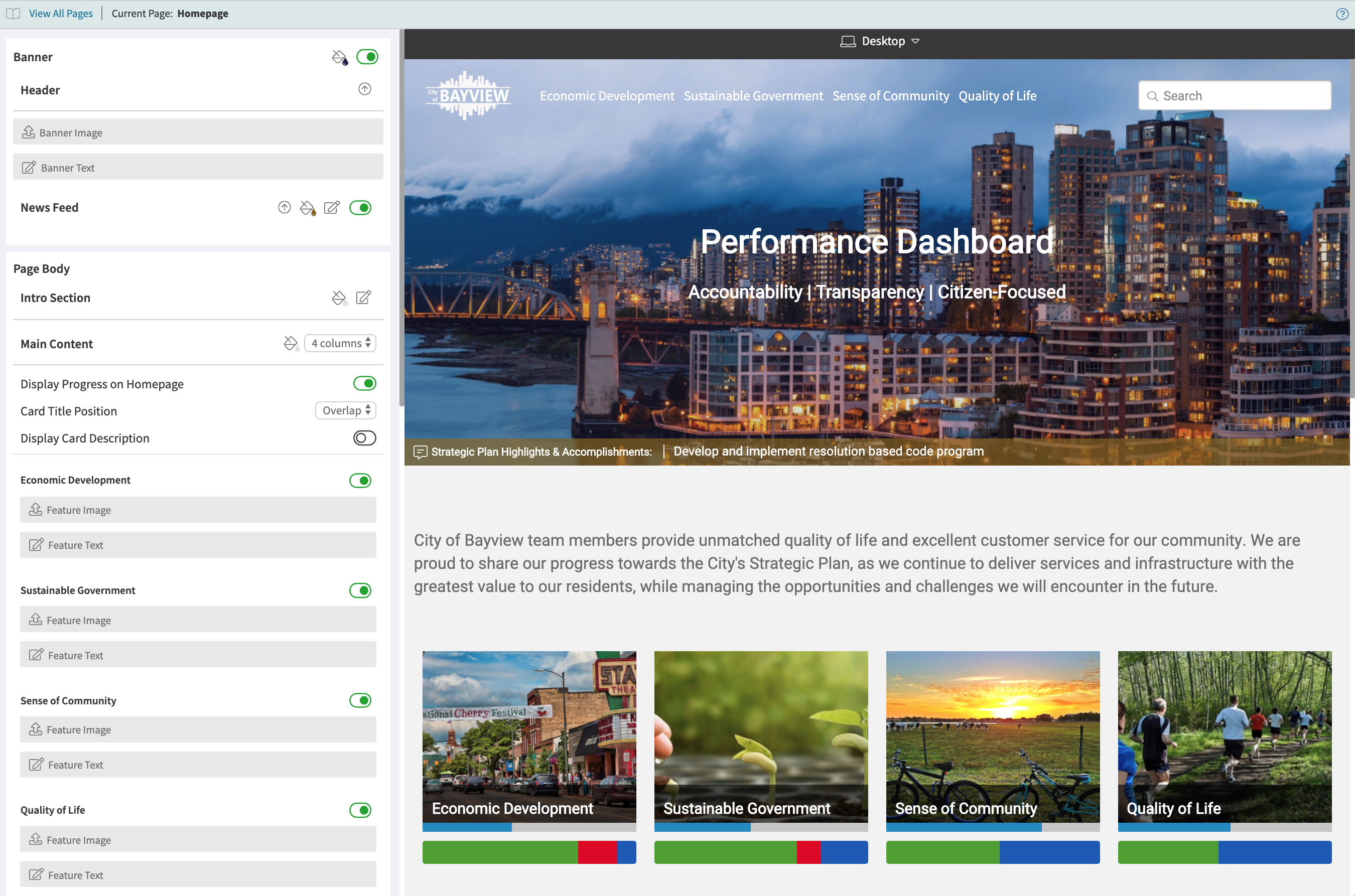
Task: Select Economic Development in the site navigation
Action: click(607, 96)
